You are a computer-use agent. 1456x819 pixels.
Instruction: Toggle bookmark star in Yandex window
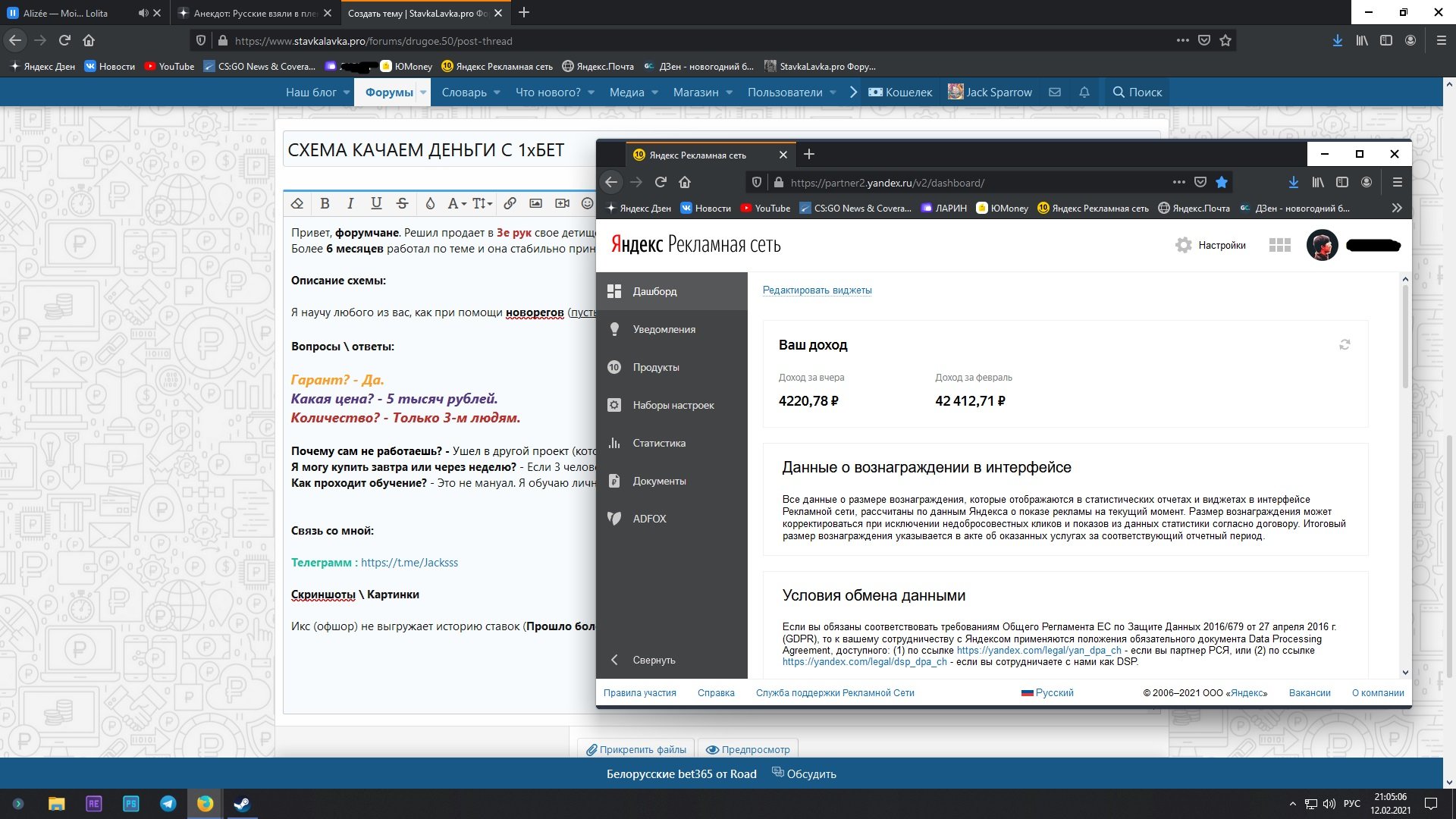click(x=1222, y=182)
